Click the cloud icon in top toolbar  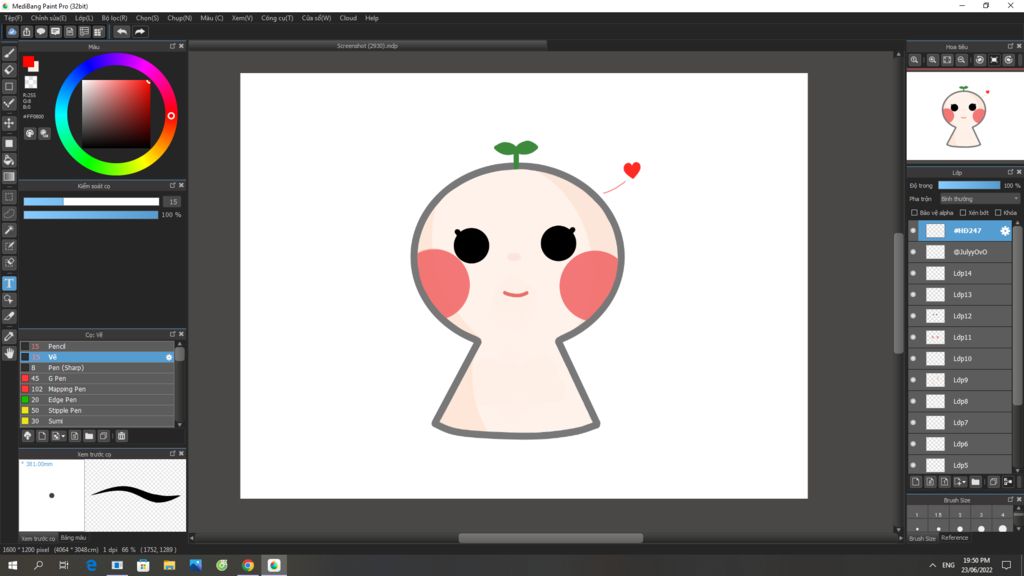[x=12, y=31]
